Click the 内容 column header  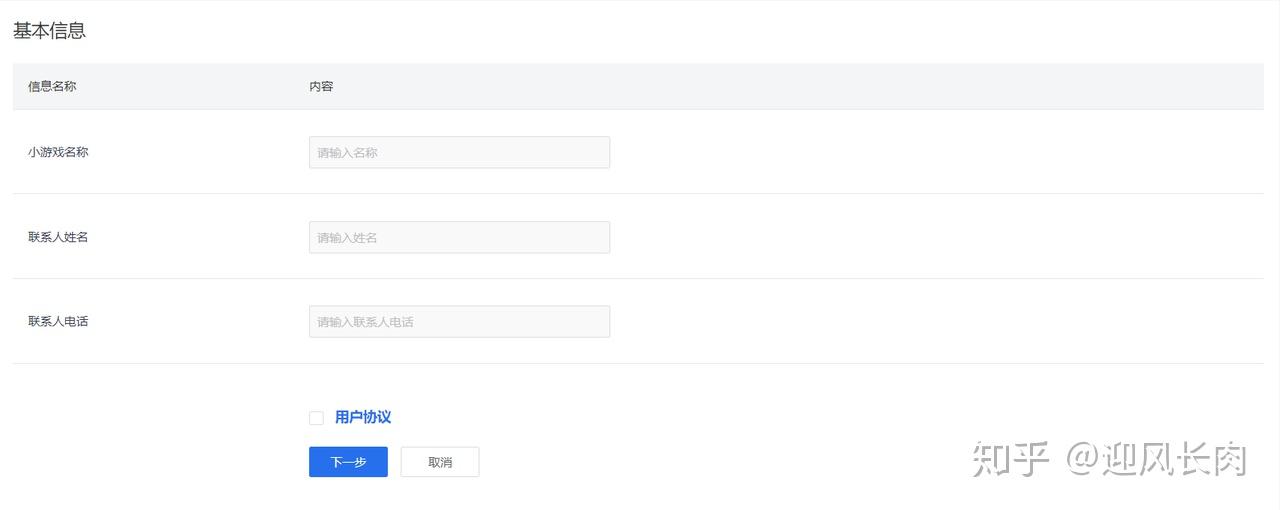(x=321, y=86)
